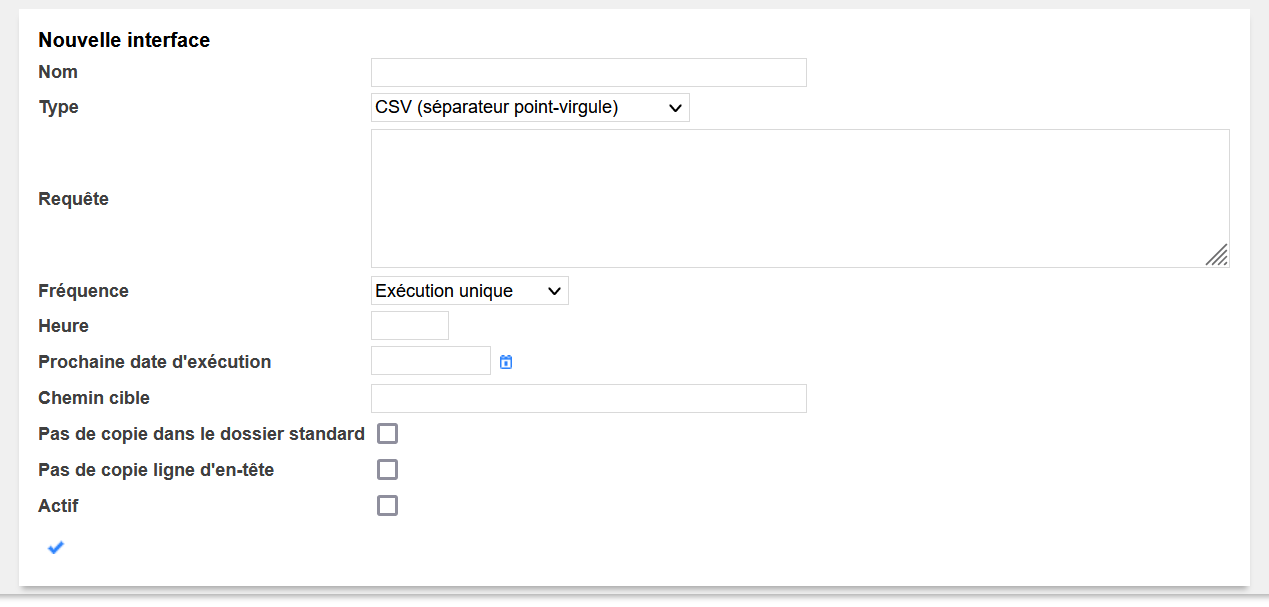Screen dimensions: 1269x607
Task: Focus the Nom text field
Action: click(588, 73)
